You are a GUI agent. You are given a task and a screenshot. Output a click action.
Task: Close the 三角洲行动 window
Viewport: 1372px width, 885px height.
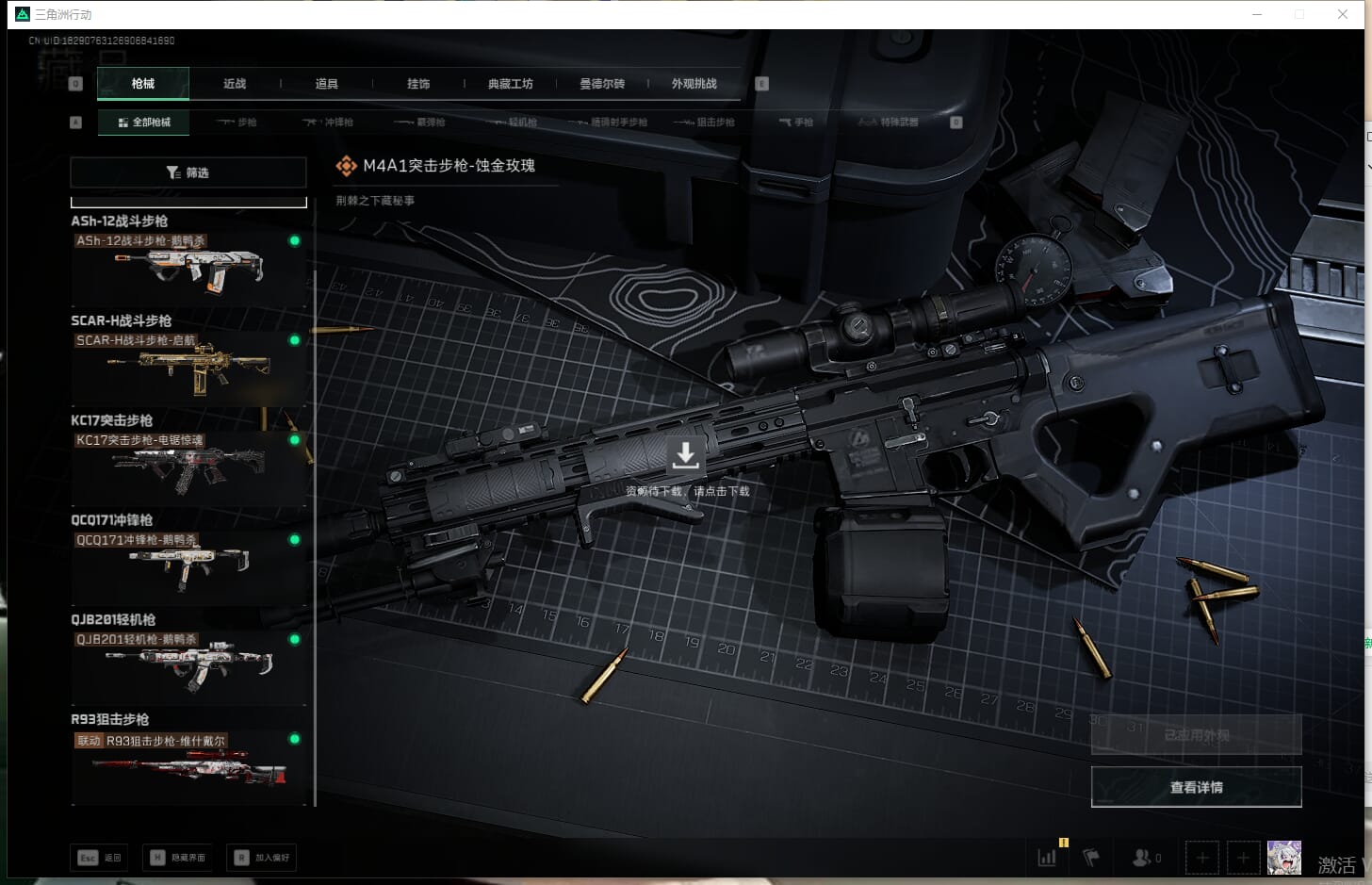point(1343,14)
